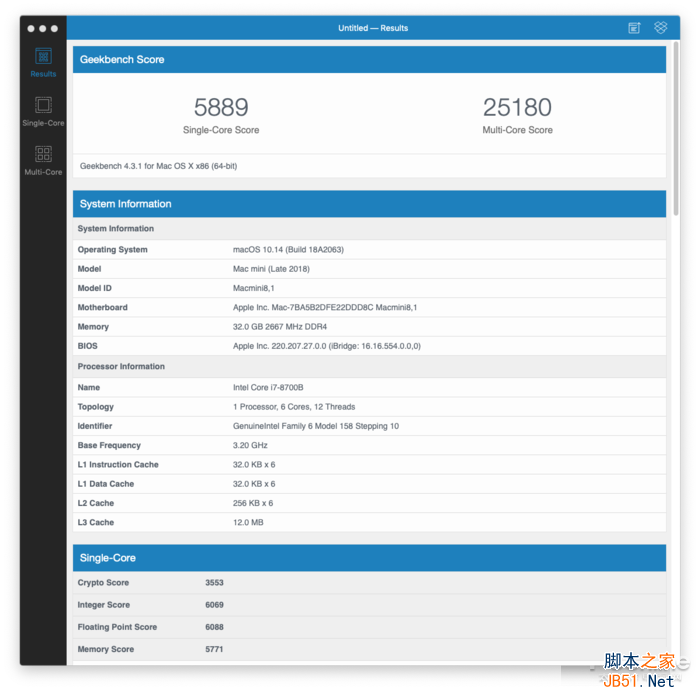
Task: Click the macOS 10.14 build value
Action: 288,249
